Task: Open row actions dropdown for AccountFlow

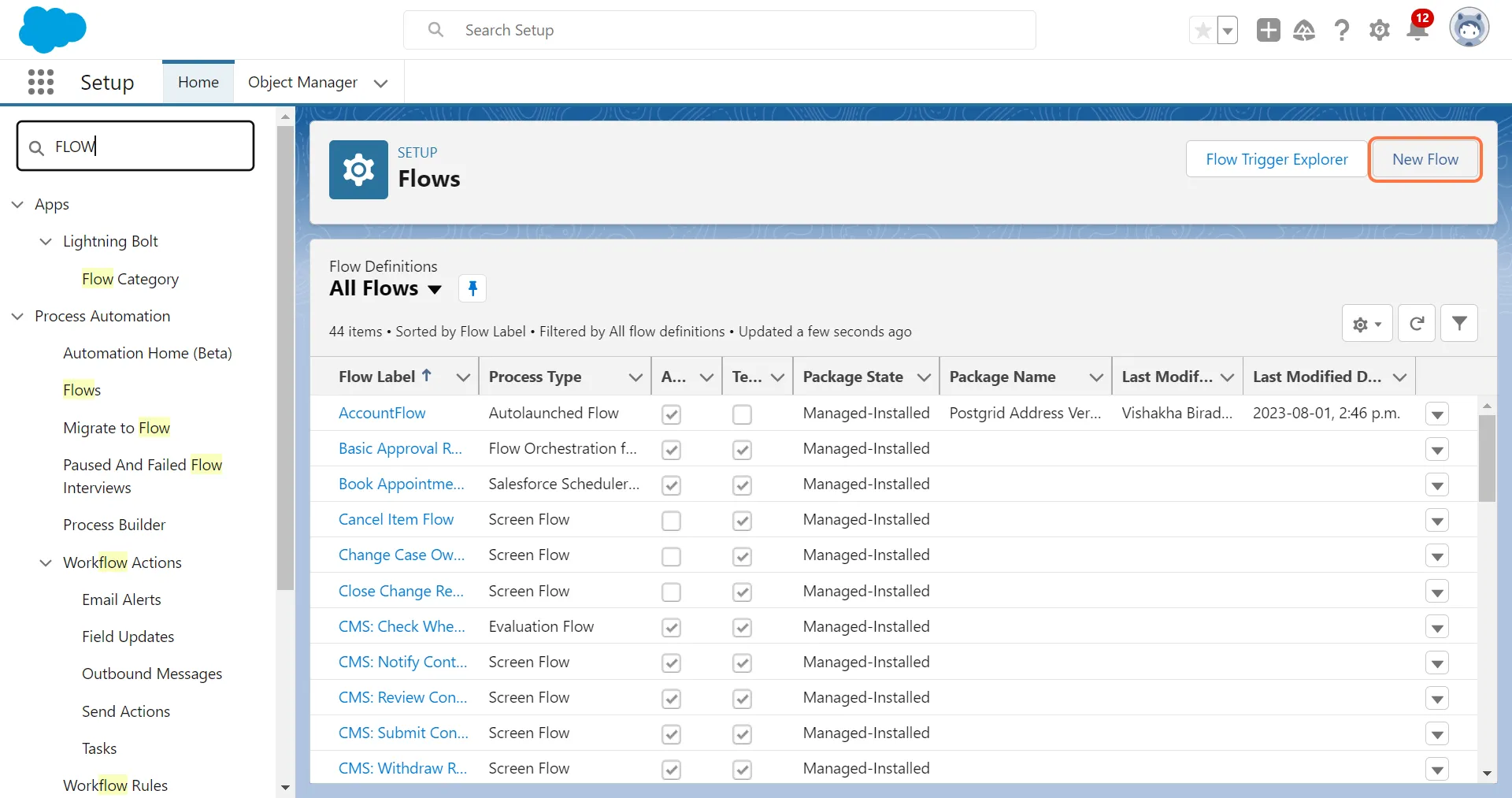Action: [1436, 414]
